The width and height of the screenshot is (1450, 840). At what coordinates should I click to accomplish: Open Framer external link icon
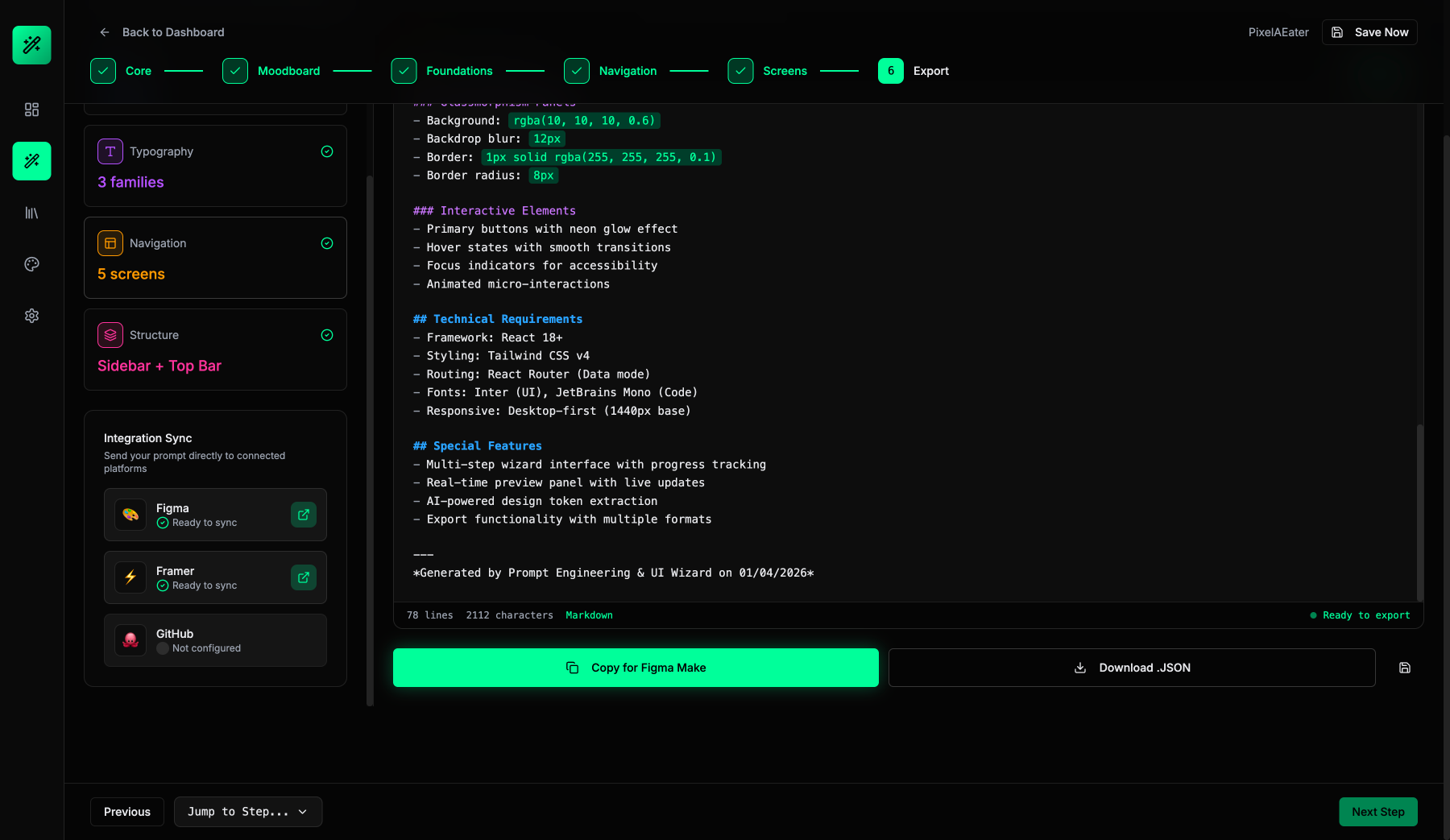pos(304,577)
